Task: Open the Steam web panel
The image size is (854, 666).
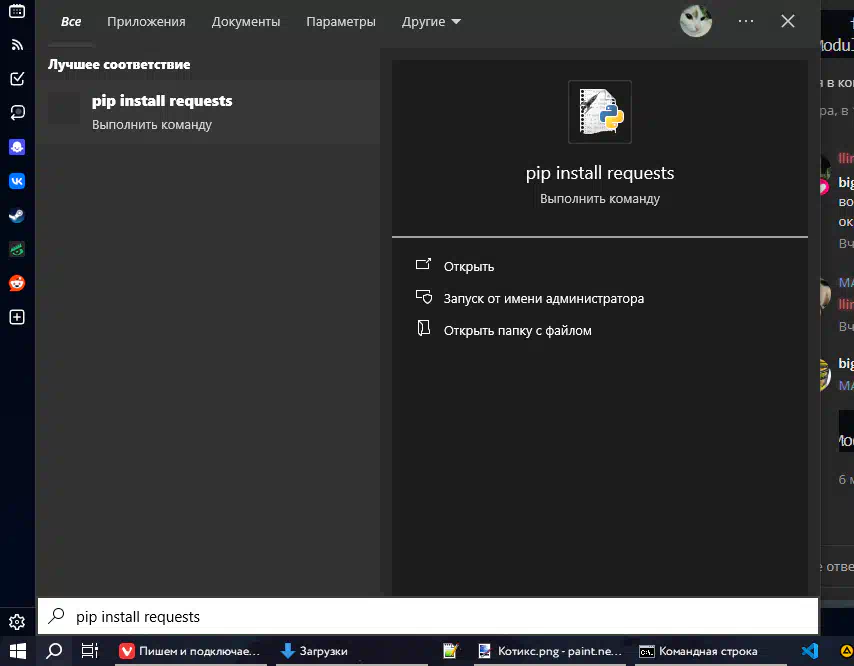Action: coord(17,216)
